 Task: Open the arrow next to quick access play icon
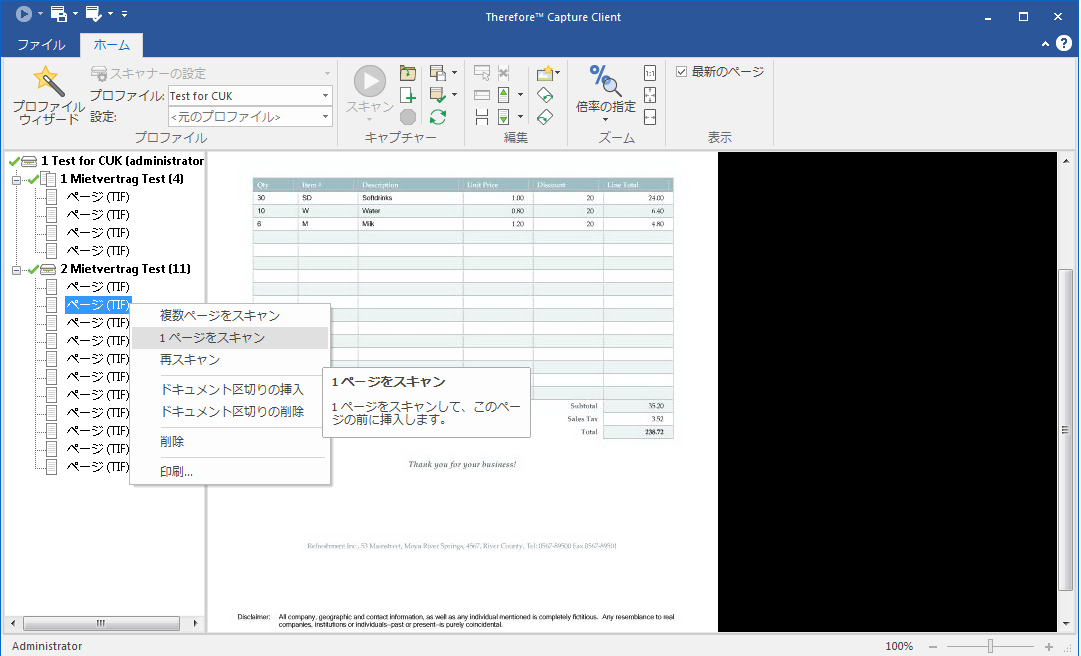[x=40, y=14]
